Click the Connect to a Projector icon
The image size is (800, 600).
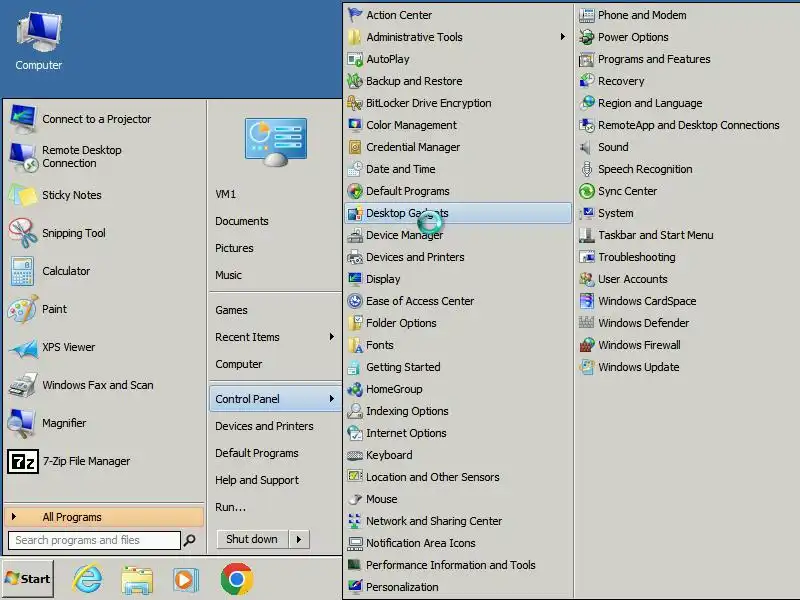(x=22, y=119)
